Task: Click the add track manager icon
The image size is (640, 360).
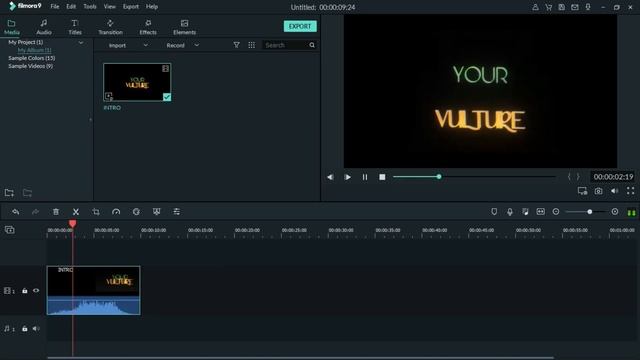Action: [9, 230]
